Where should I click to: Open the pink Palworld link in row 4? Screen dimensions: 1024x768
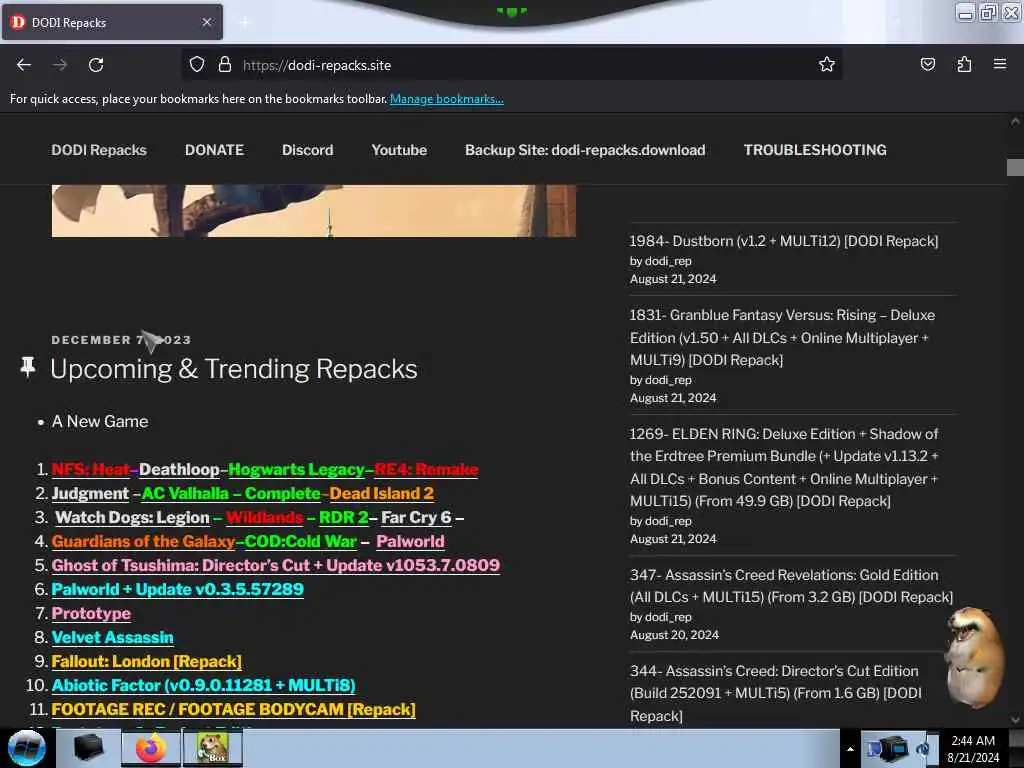pos(410,542)
